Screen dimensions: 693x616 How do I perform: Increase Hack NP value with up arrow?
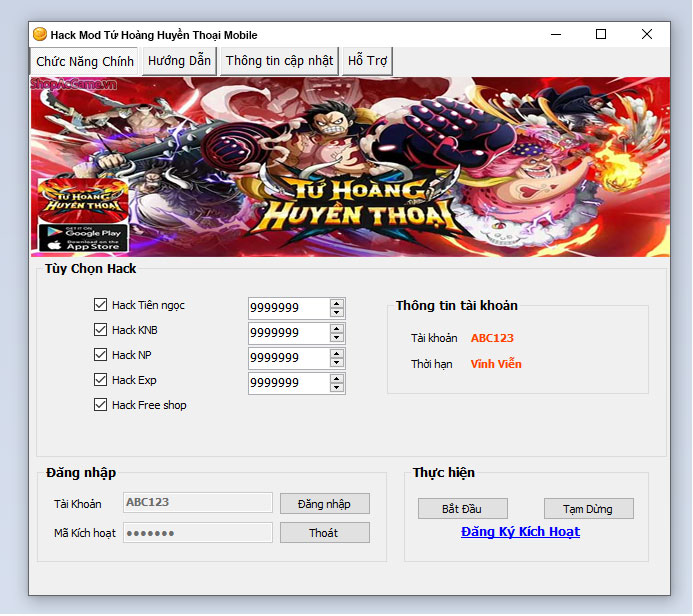click(337, 354)
